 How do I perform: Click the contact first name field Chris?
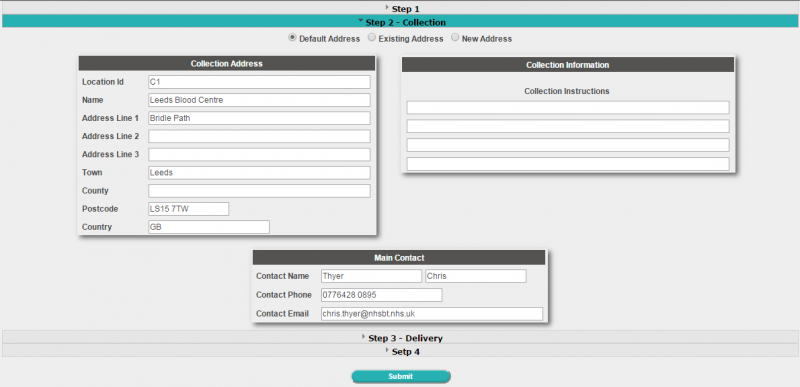pos(476,276)
